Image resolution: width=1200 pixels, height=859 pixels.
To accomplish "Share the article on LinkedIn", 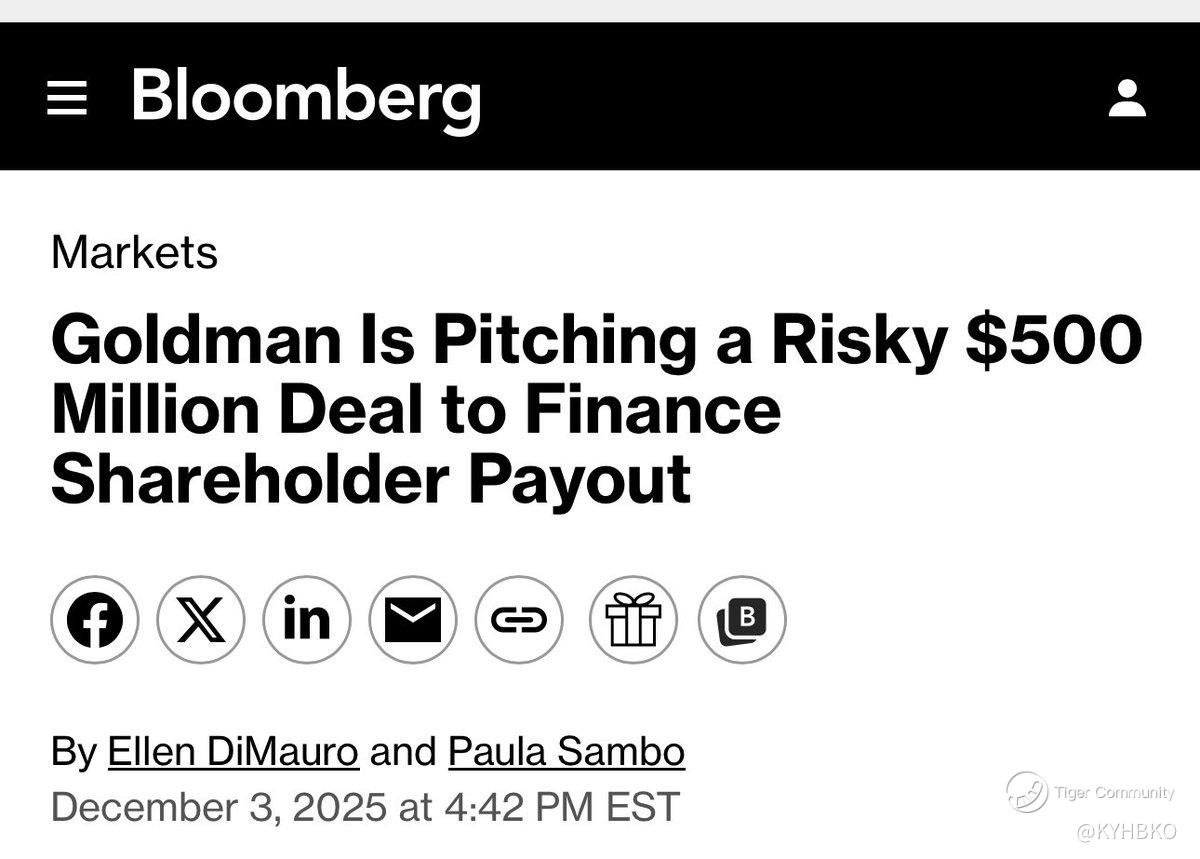I will coord(306,620).
